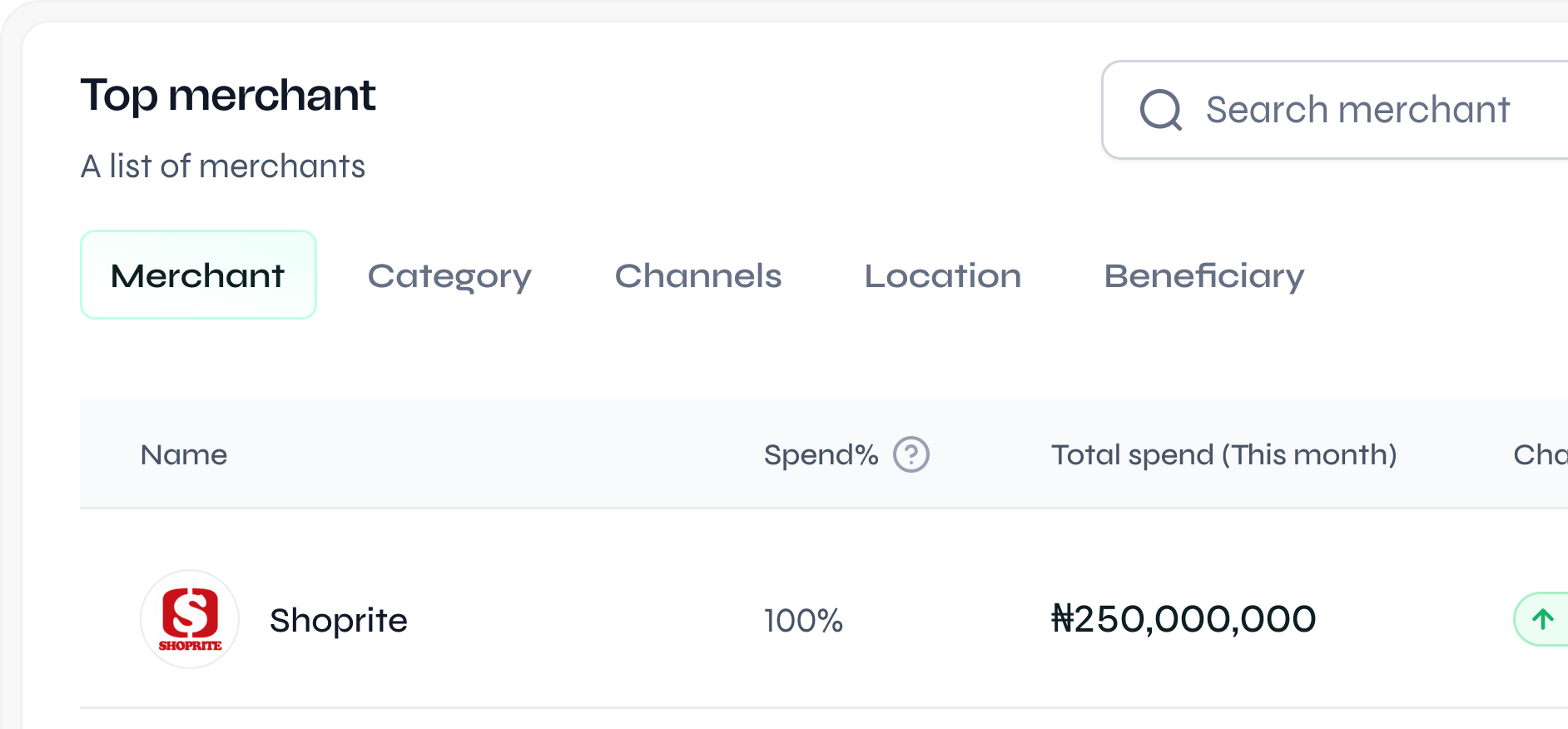The width and height of the screenshot is (1568, 729).
Task: Click the 'A list of merchants' subtitle
Action: 223,166
